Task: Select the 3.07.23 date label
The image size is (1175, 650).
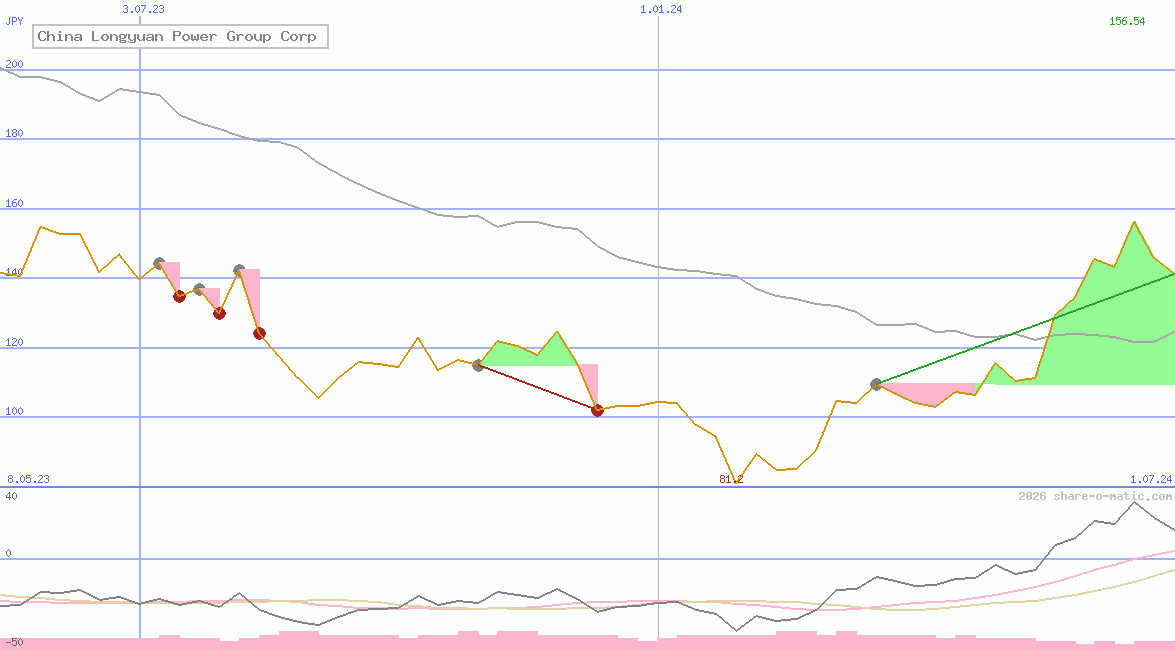Action: tap(143, 9)
